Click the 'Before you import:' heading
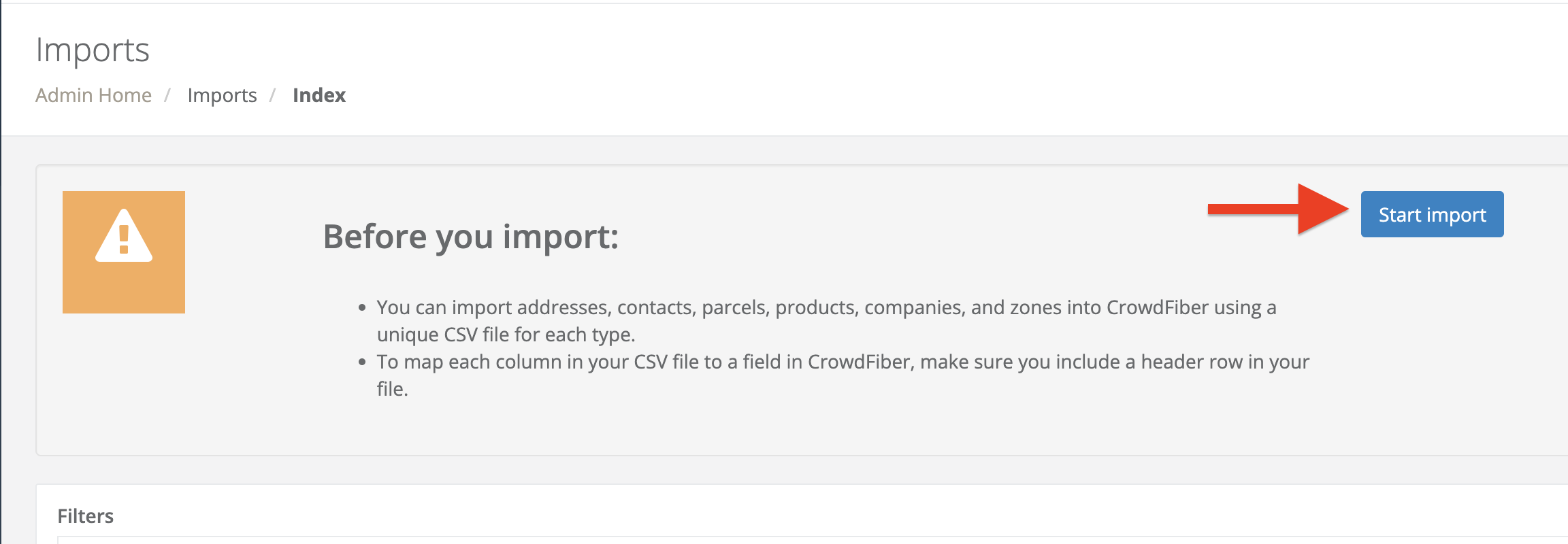The image size is (1568, 544). (470, 237)
